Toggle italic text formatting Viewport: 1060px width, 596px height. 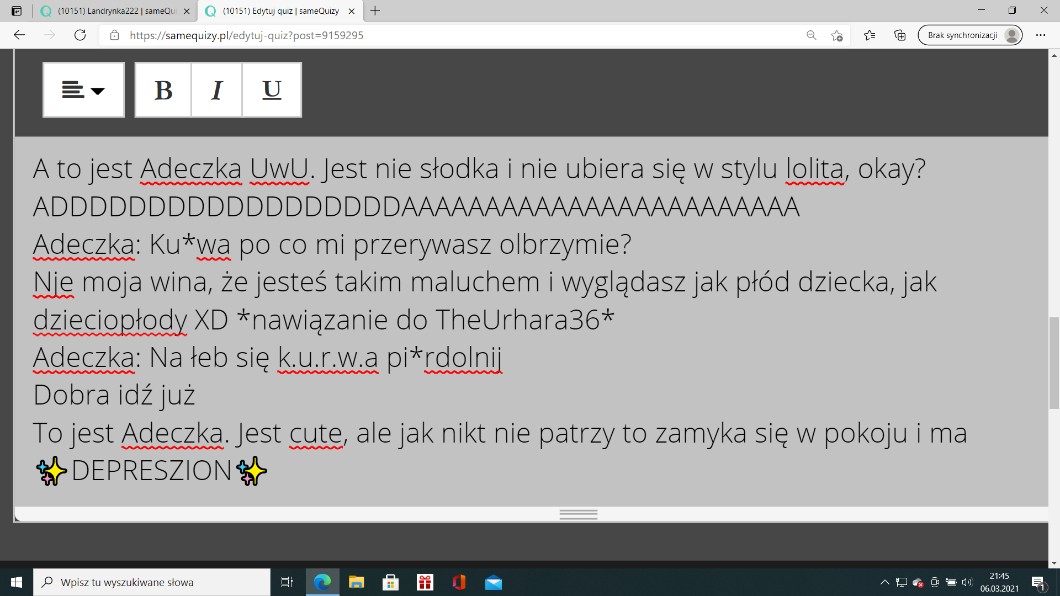[x=217, y=90]
